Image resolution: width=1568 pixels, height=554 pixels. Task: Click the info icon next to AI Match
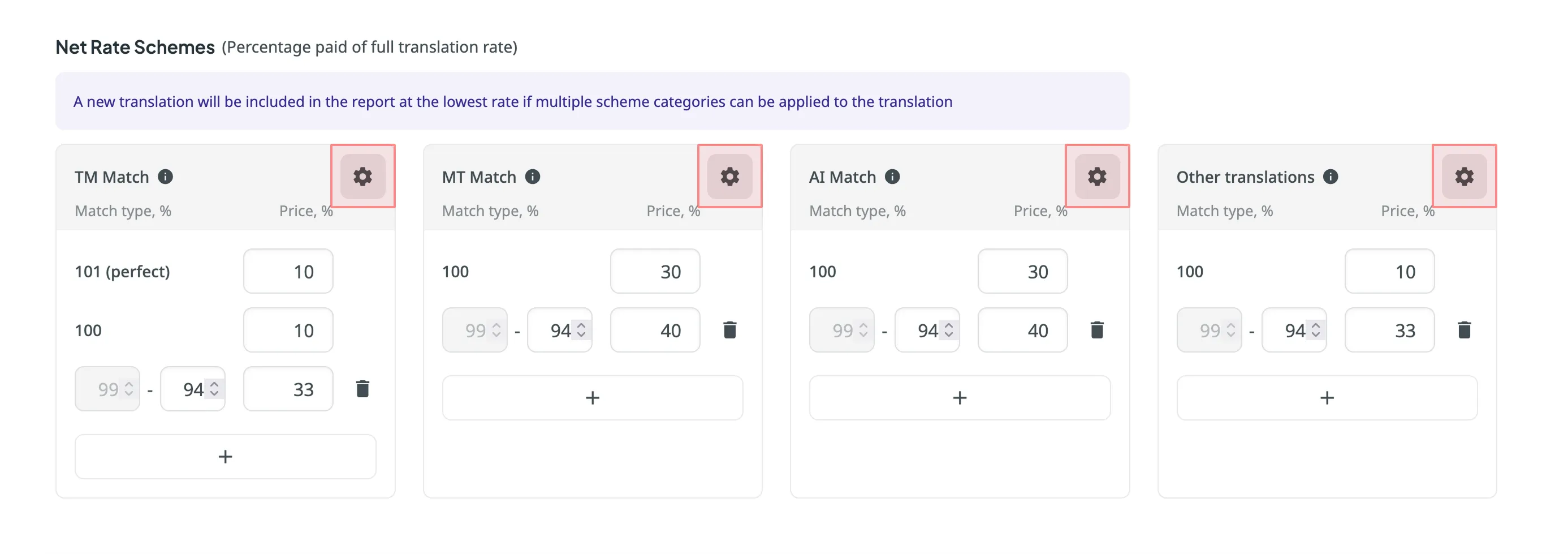[892, 177]
